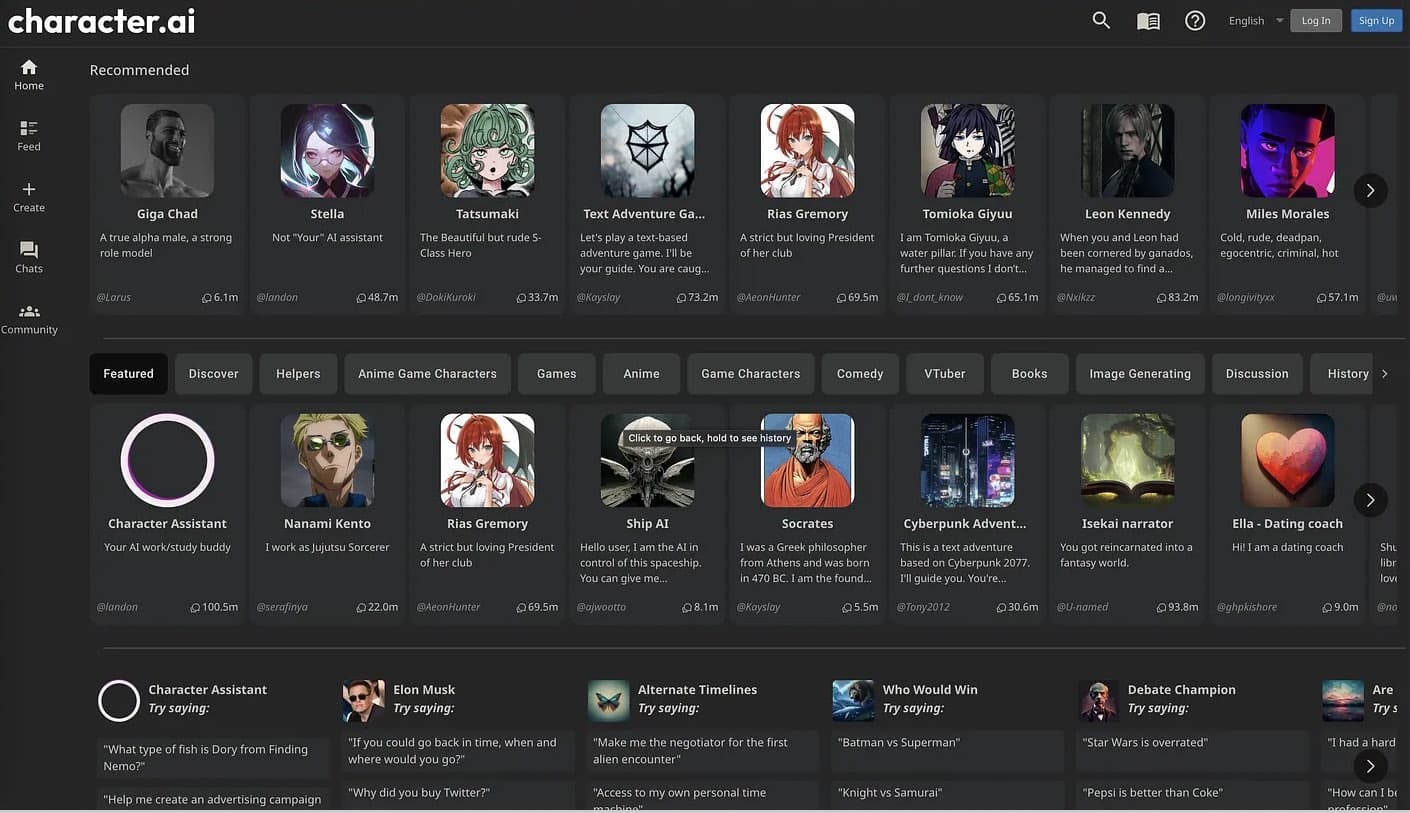Open Chats from the sidebar
This screenshot has height=813, width=1410.
click(x=29, y=258)
